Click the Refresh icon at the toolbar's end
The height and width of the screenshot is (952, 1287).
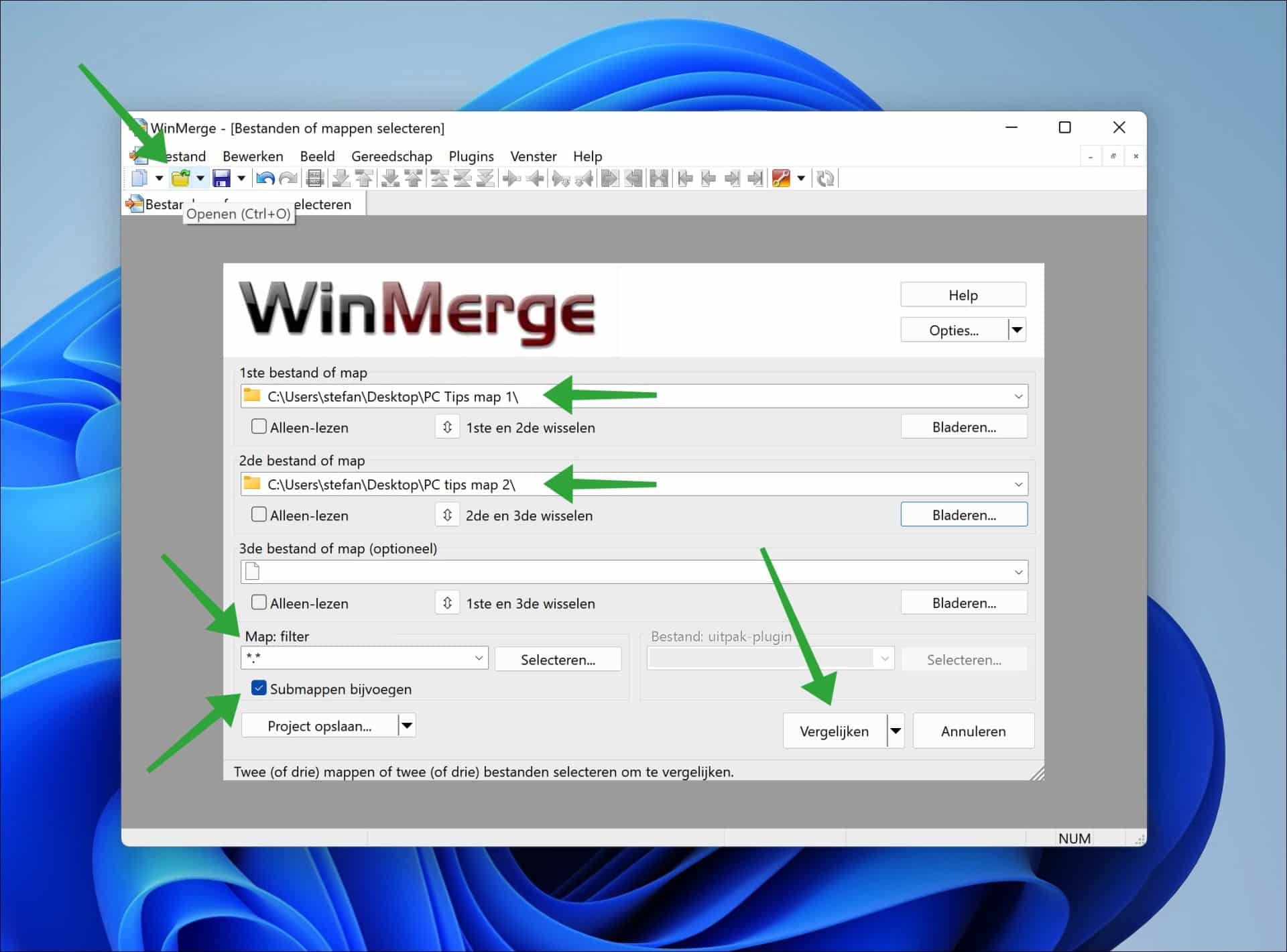click(825, 178)
